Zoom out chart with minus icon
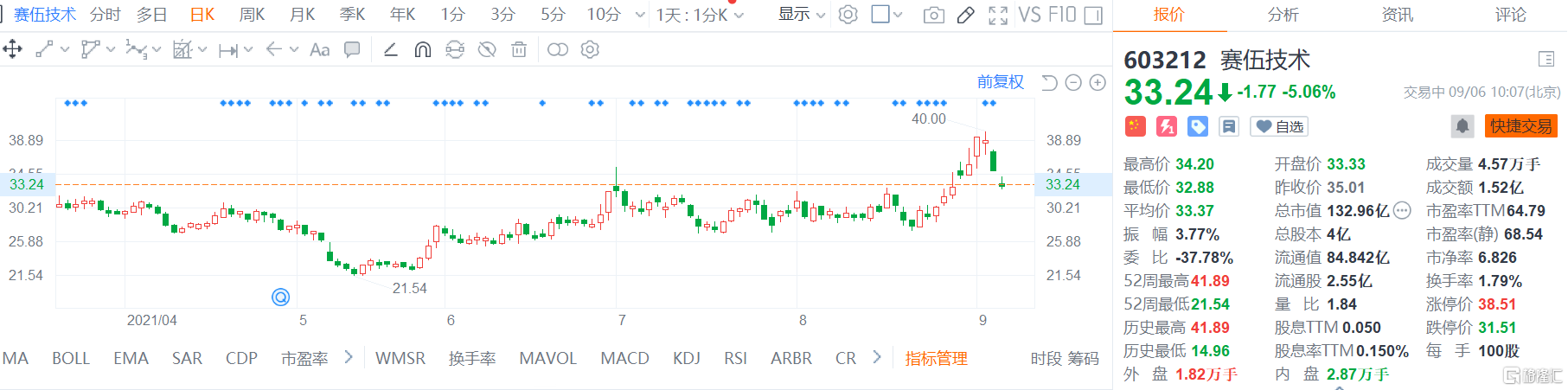 tap(1073, 82)
